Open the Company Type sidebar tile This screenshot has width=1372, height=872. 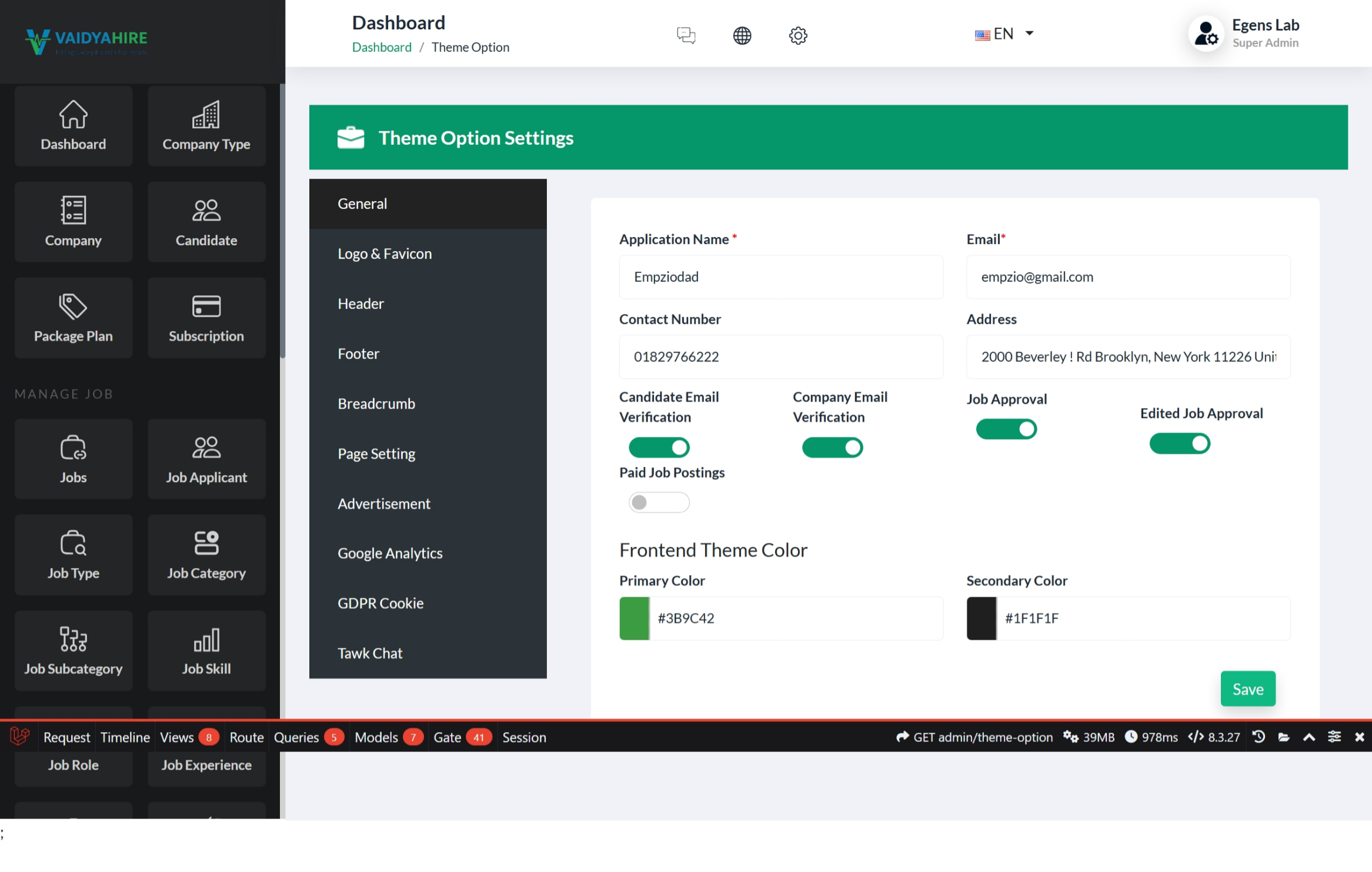(206, 126)
